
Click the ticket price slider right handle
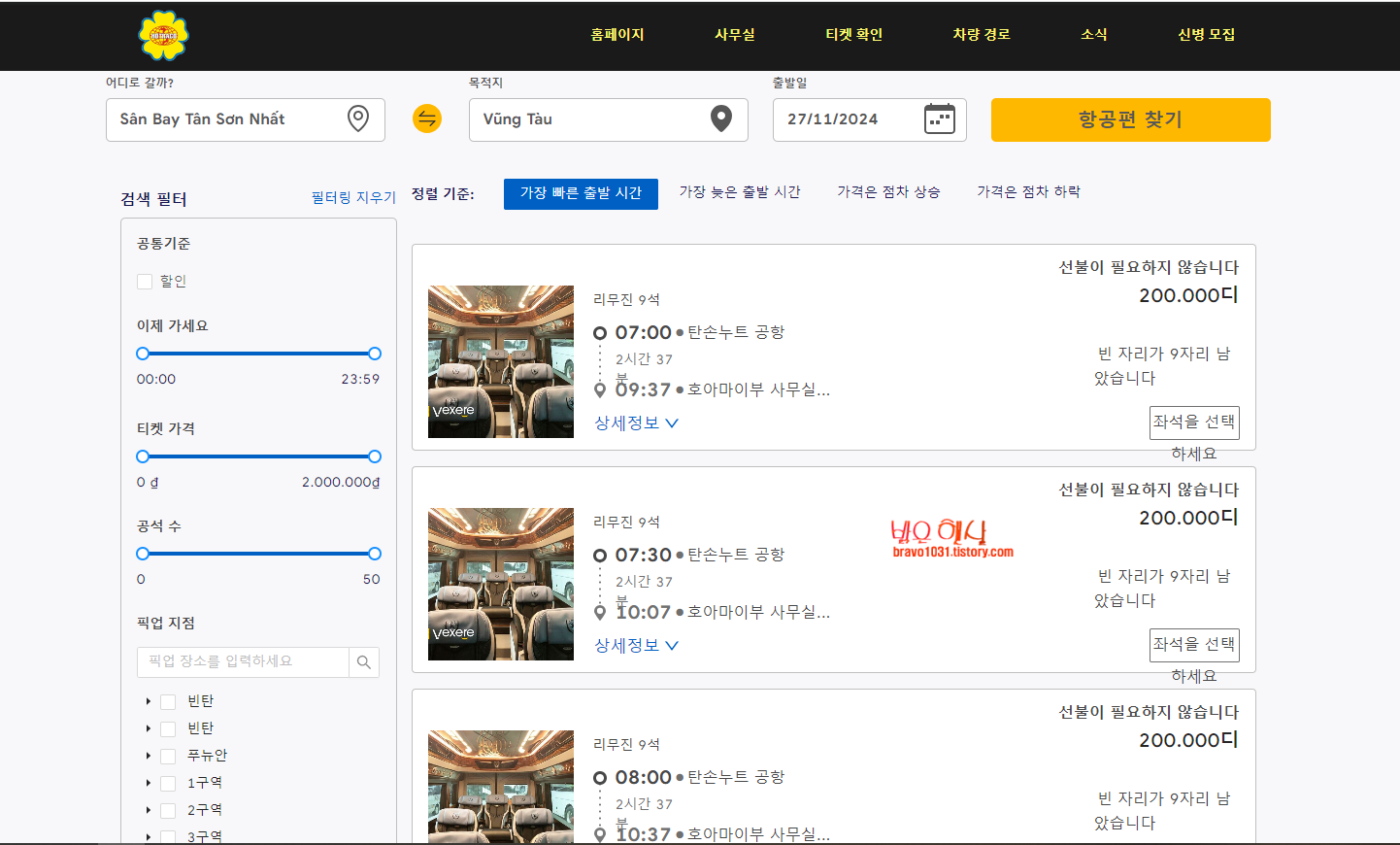(375, 456)
